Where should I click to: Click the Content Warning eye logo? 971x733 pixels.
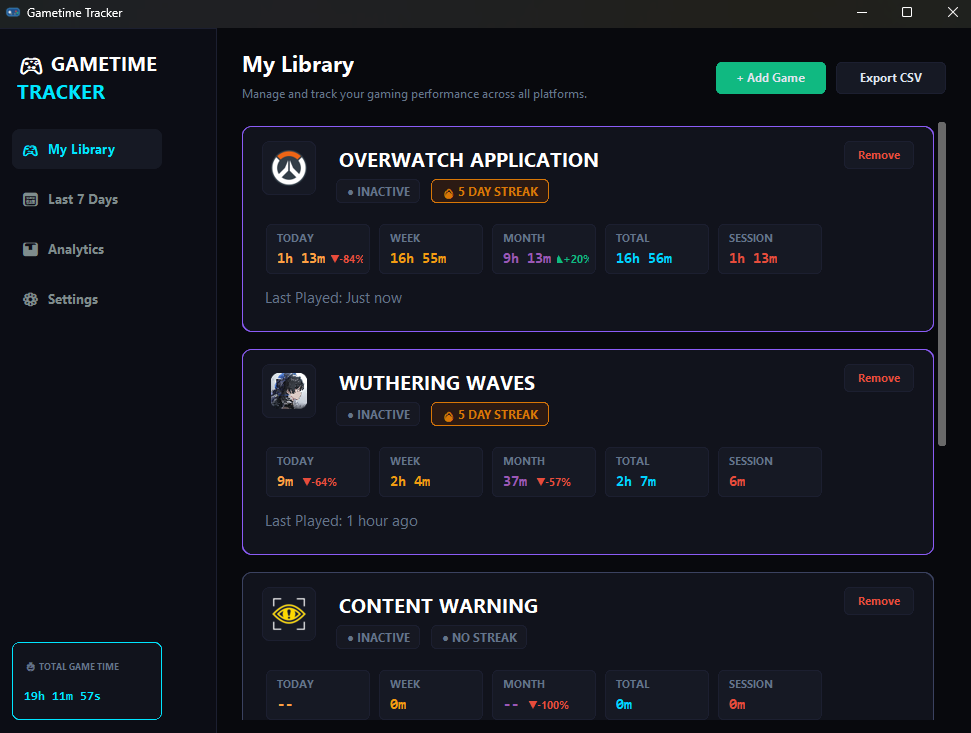click(x=289, y=614)
